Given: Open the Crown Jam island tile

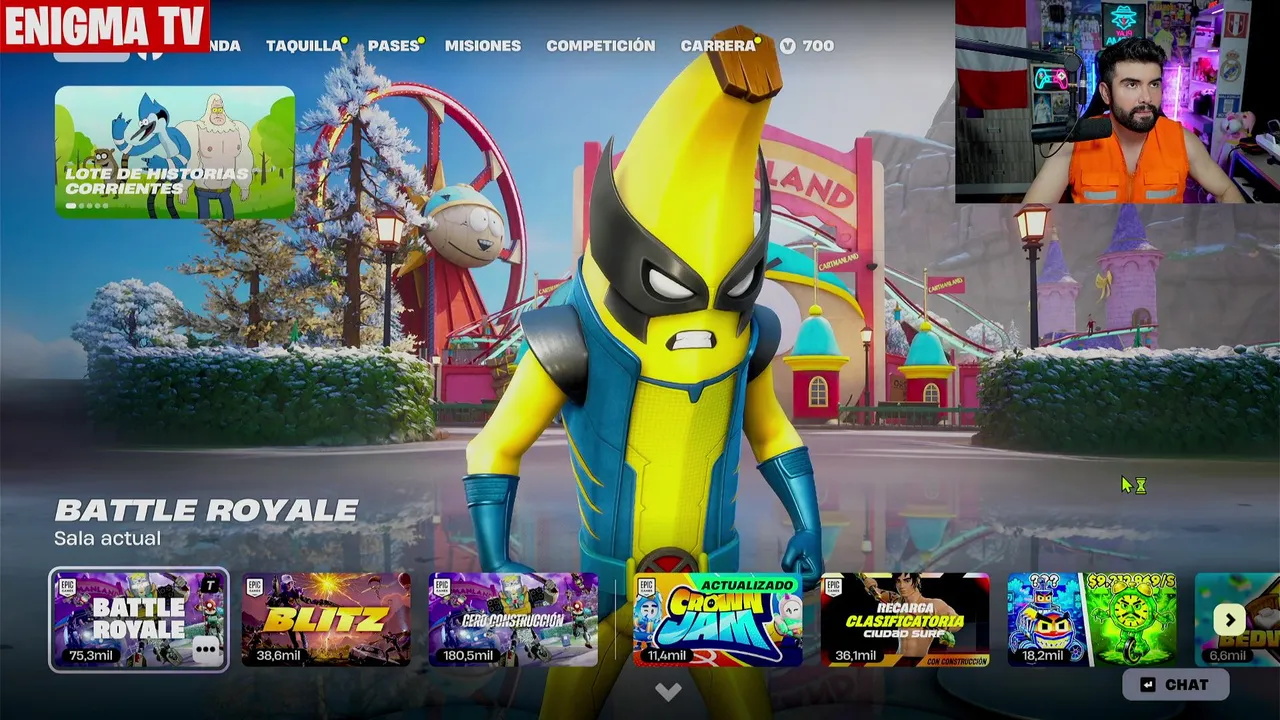Looking at the screenshot, I should click(717, 619).
